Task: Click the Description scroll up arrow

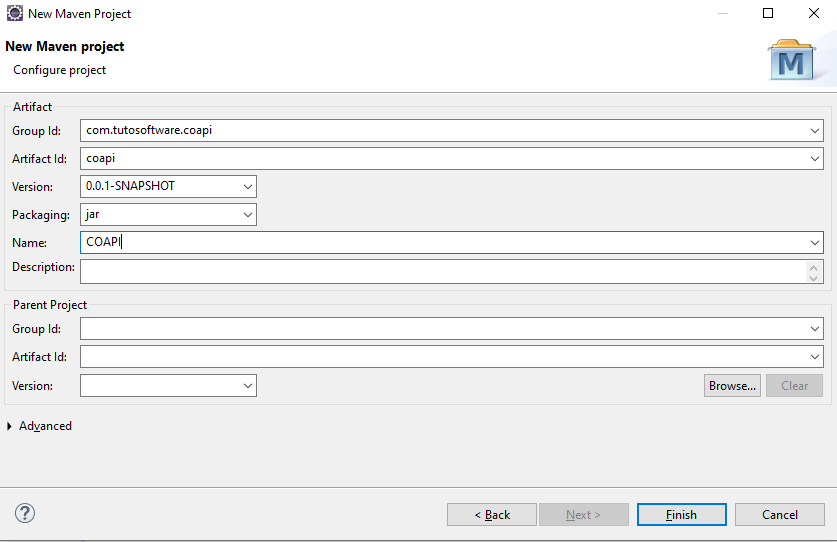Action: tap(814, 267)
